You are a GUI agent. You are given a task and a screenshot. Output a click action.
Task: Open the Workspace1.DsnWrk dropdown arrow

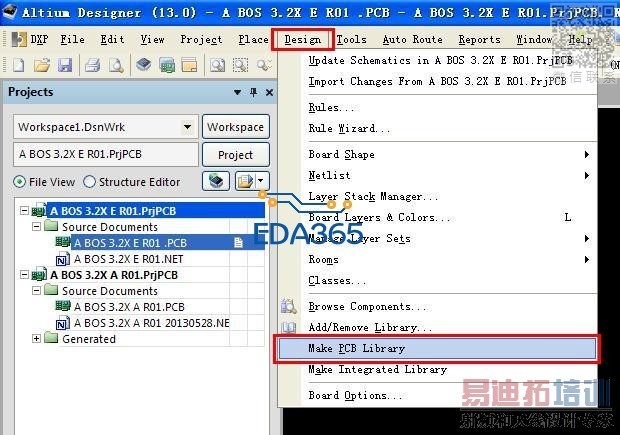pos(187,127)
